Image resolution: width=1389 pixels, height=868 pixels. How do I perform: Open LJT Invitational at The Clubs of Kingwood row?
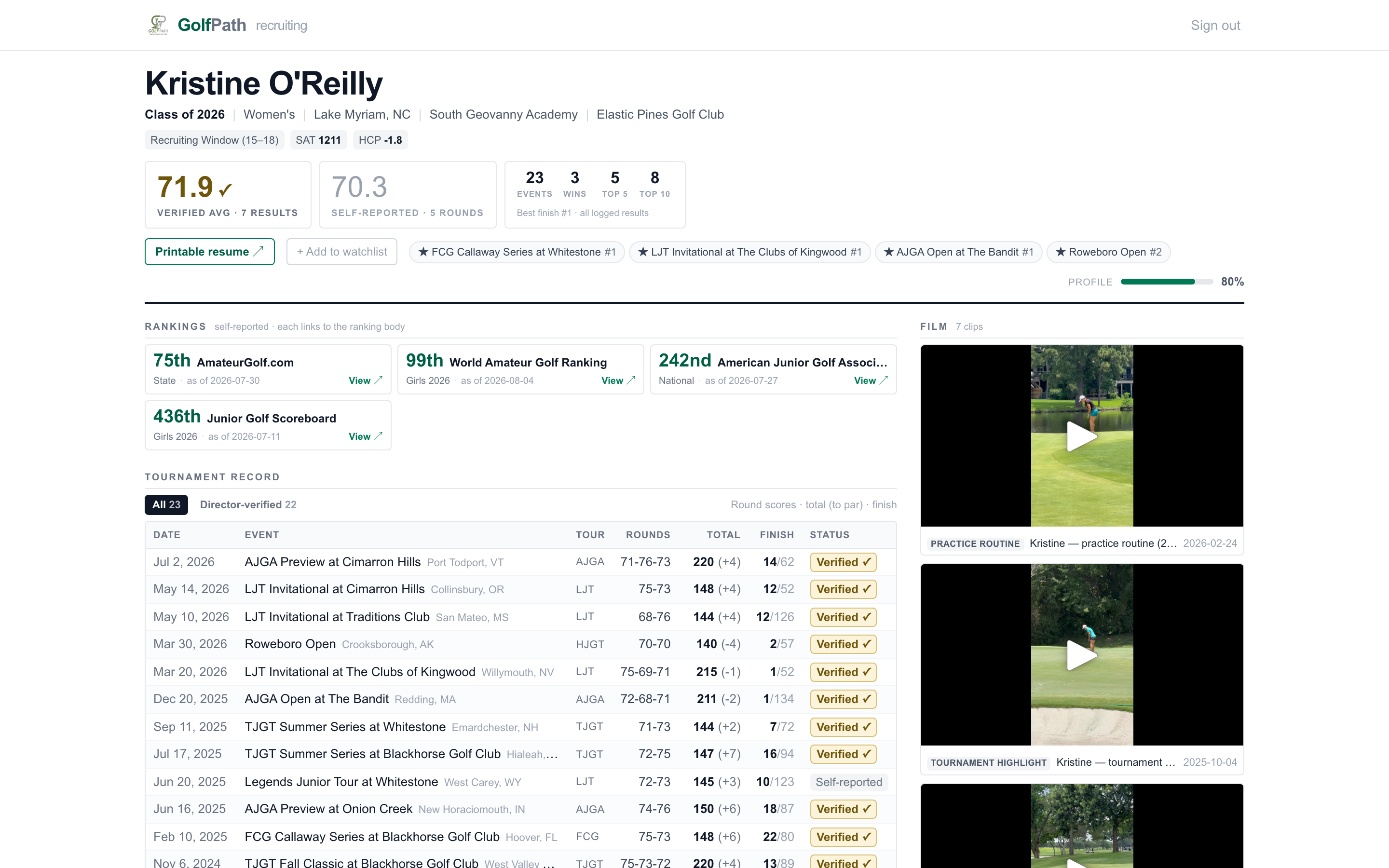520,672
